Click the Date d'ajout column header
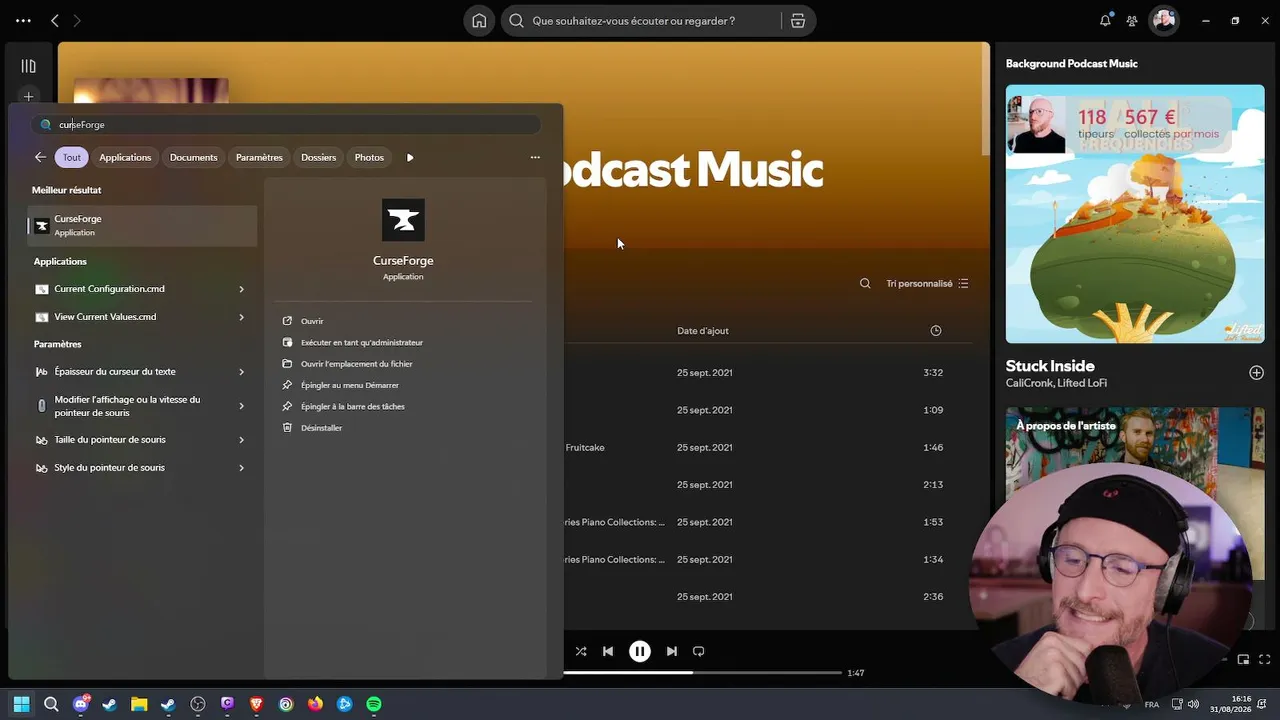This screenshot has width=1280, height=720. (x=703, y=331)
